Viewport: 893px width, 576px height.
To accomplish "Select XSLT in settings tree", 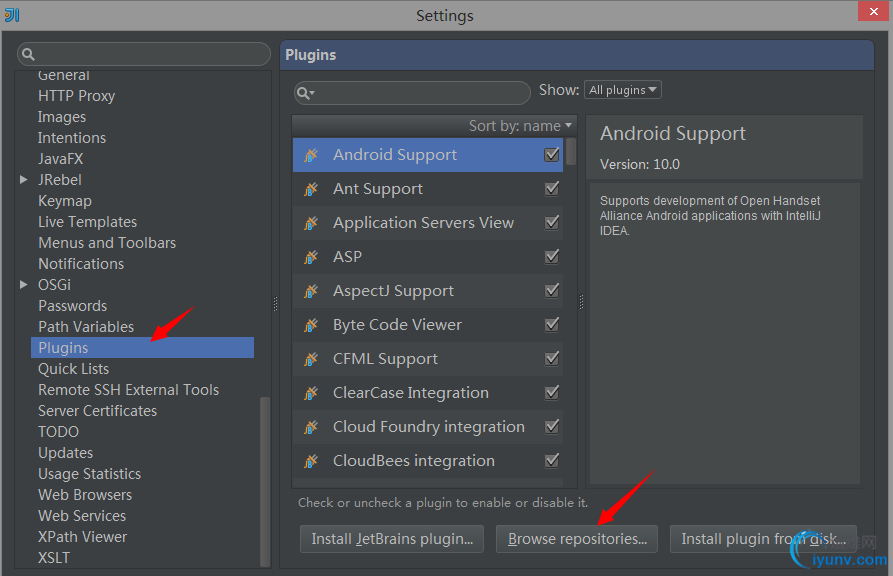I will point(54,558).
